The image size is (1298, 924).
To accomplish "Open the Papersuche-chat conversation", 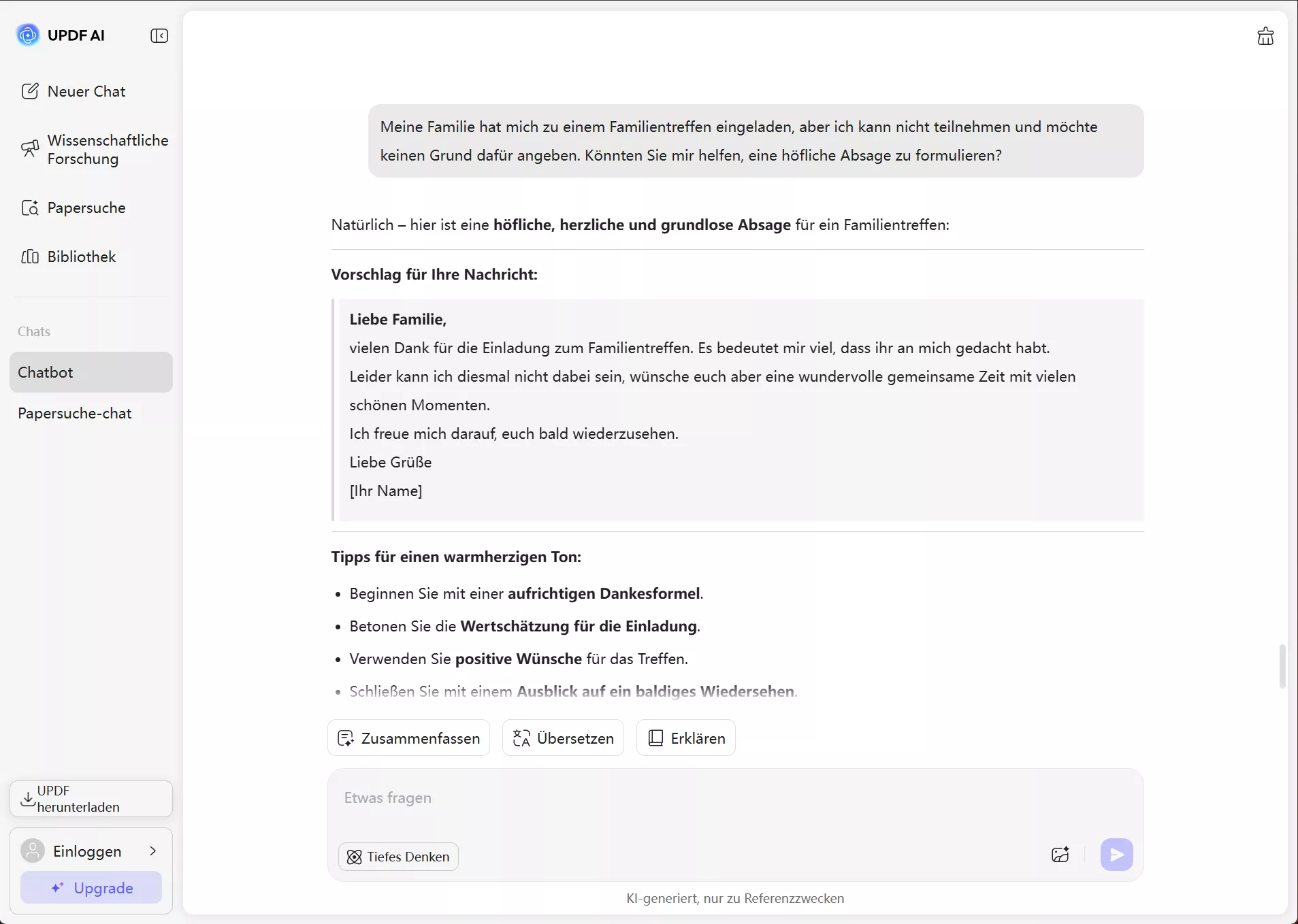I will pos(74,413).
